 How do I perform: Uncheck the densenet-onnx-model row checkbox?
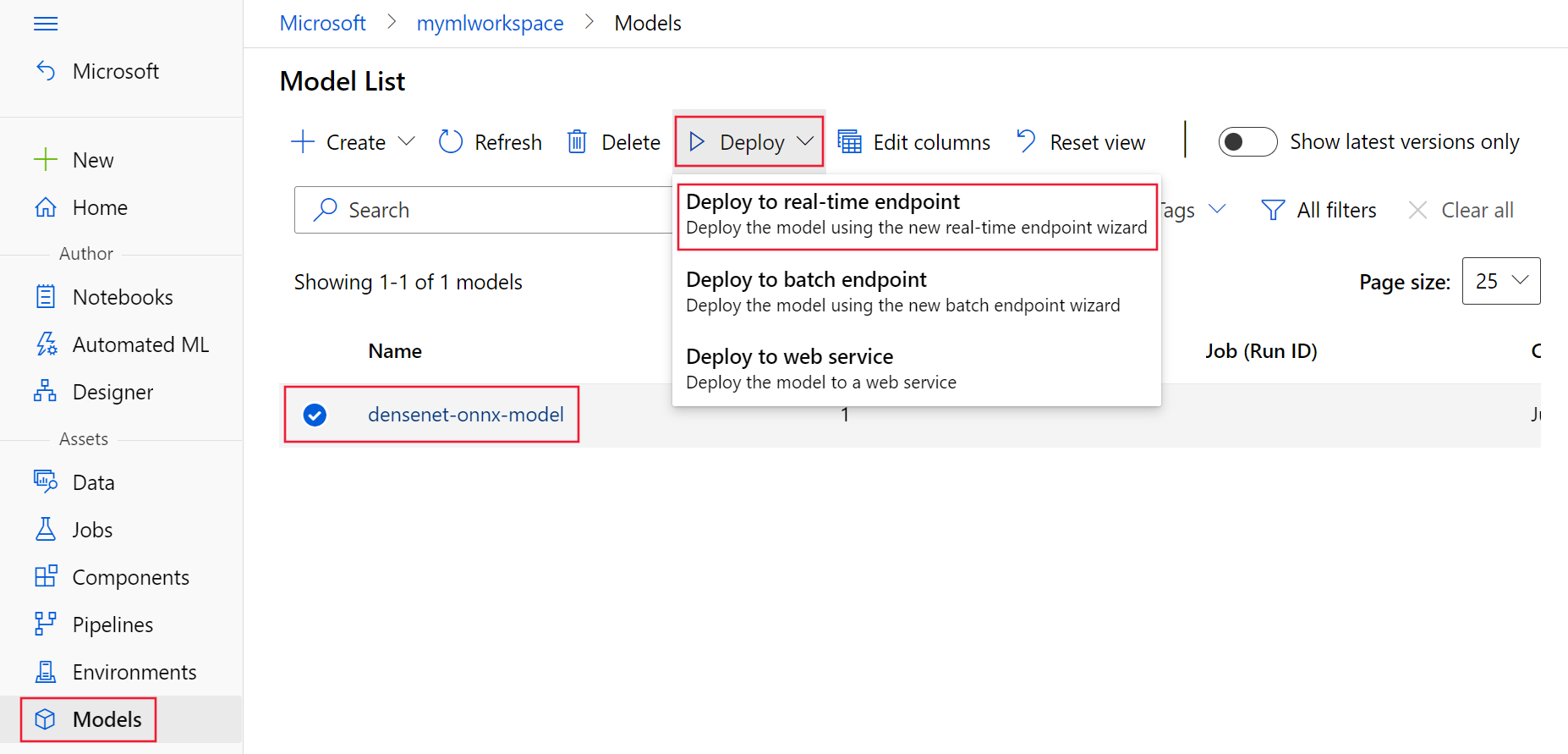click(315, 415)
